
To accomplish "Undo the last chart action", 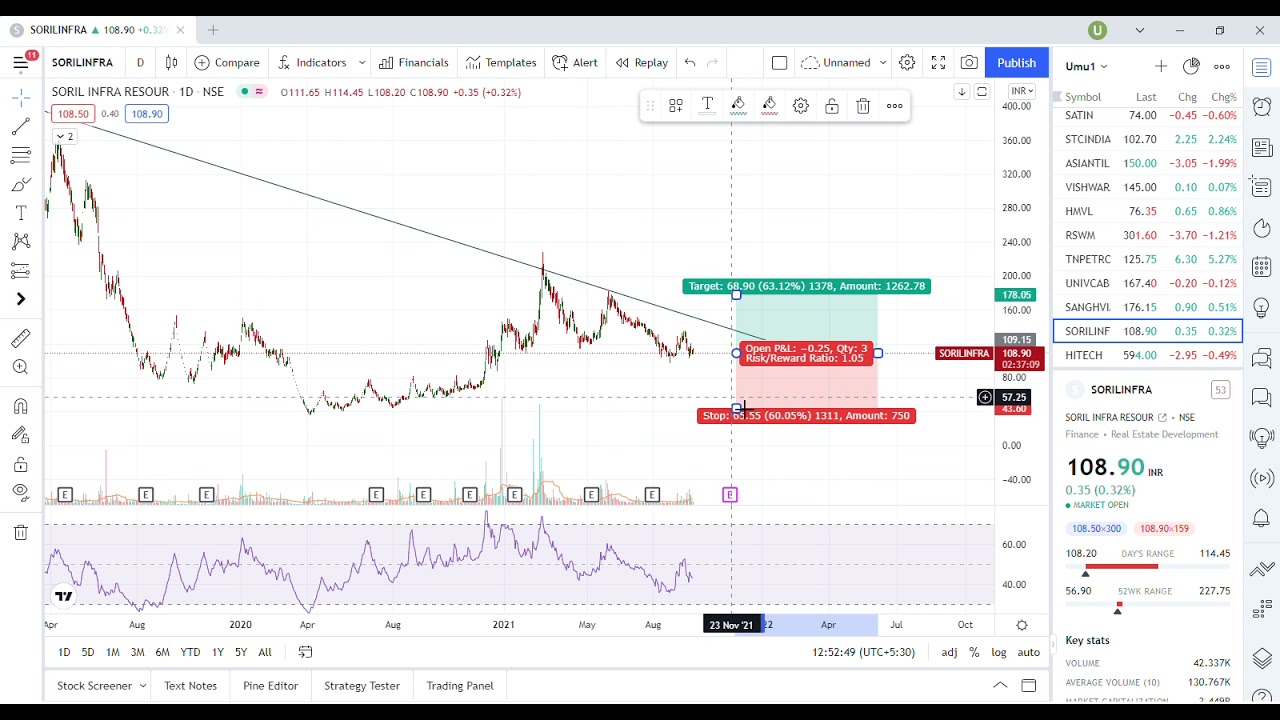I will click(x=690, y=62).
